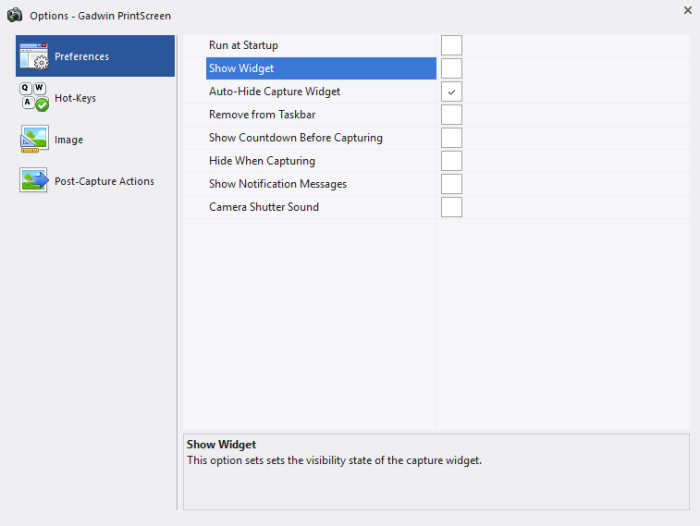Screen dimensions: 700x526
Task: Close the Options dialog window
Action: pyautogui.click(x=688, y=10)
